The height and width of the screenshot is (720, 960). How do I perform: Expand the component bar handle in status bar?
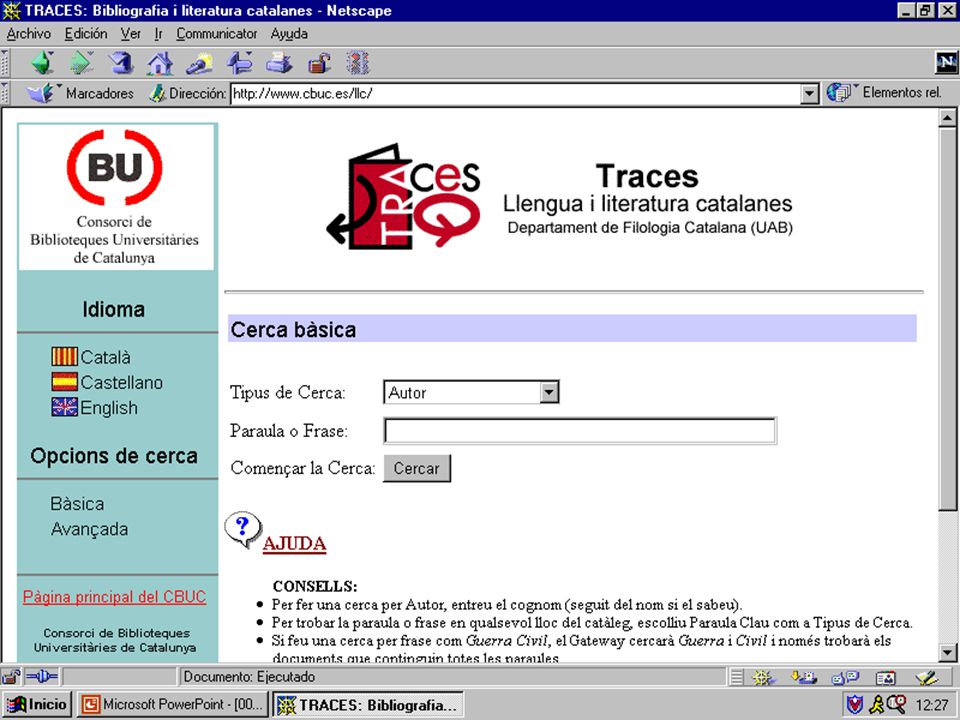pyautogui.click(x=736, y=677)
